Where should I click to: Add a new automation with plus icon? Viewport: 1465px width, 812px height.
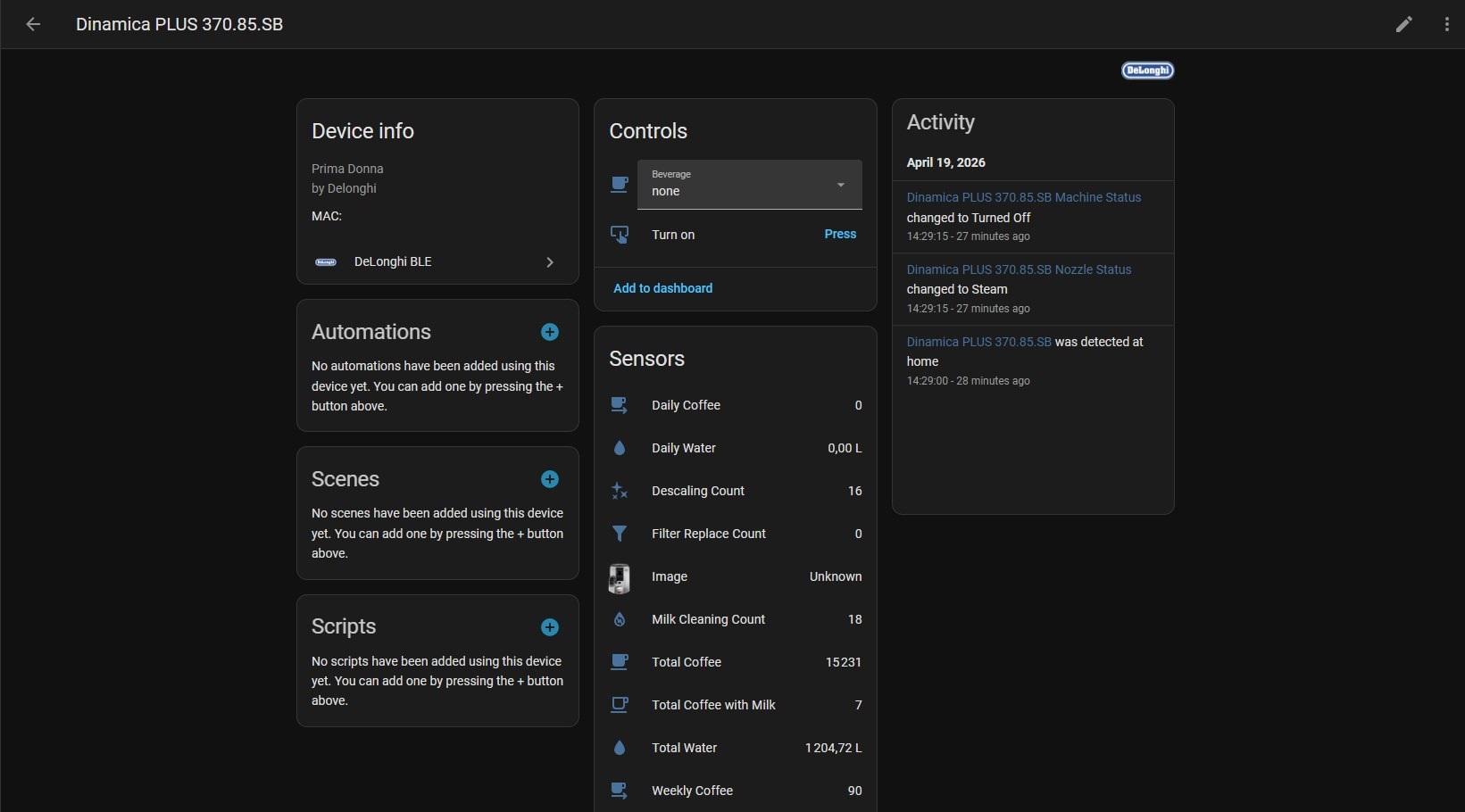[550, 332]
